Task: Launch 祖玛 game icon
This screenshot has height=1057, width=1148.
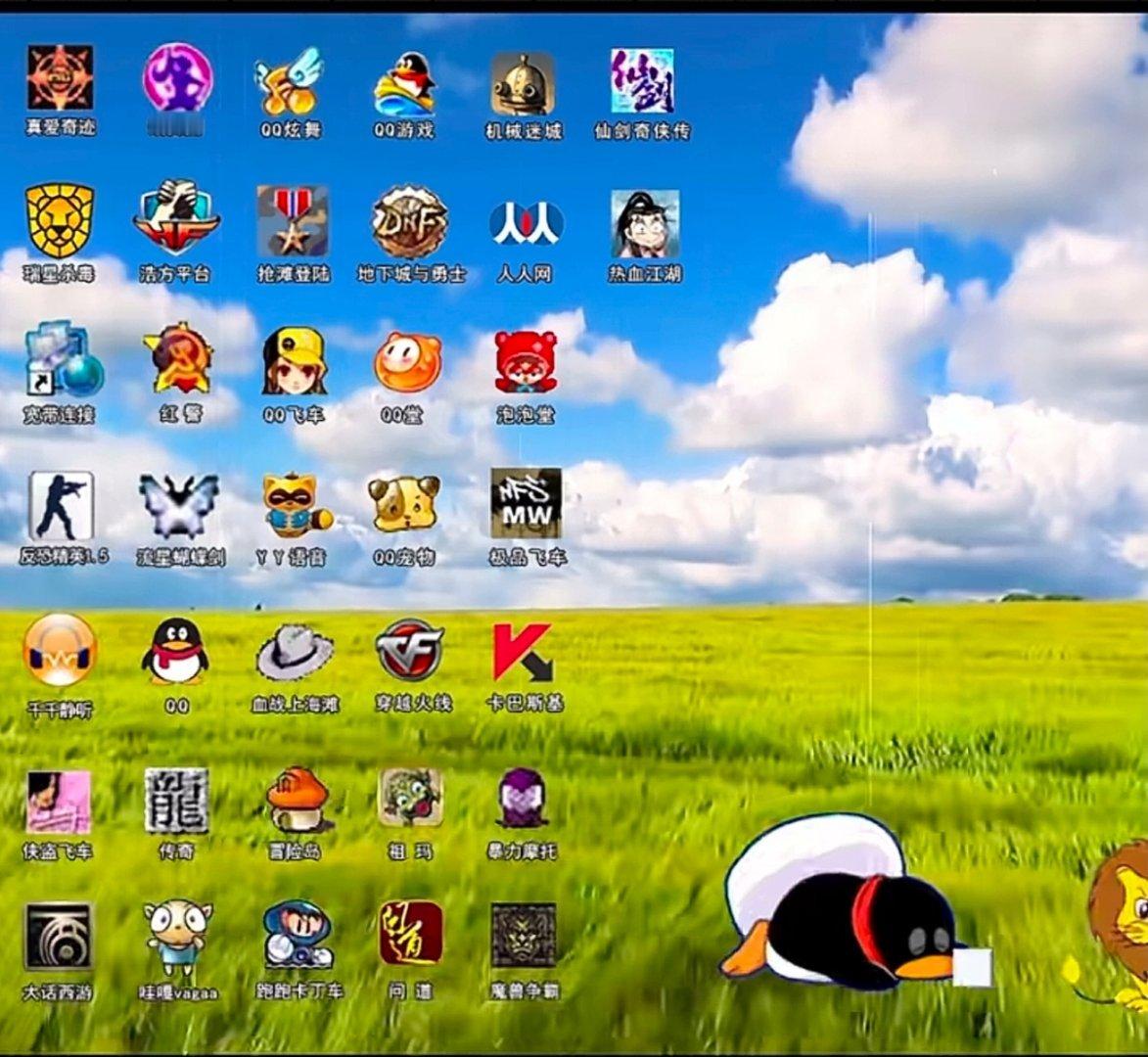Action: 411,798
